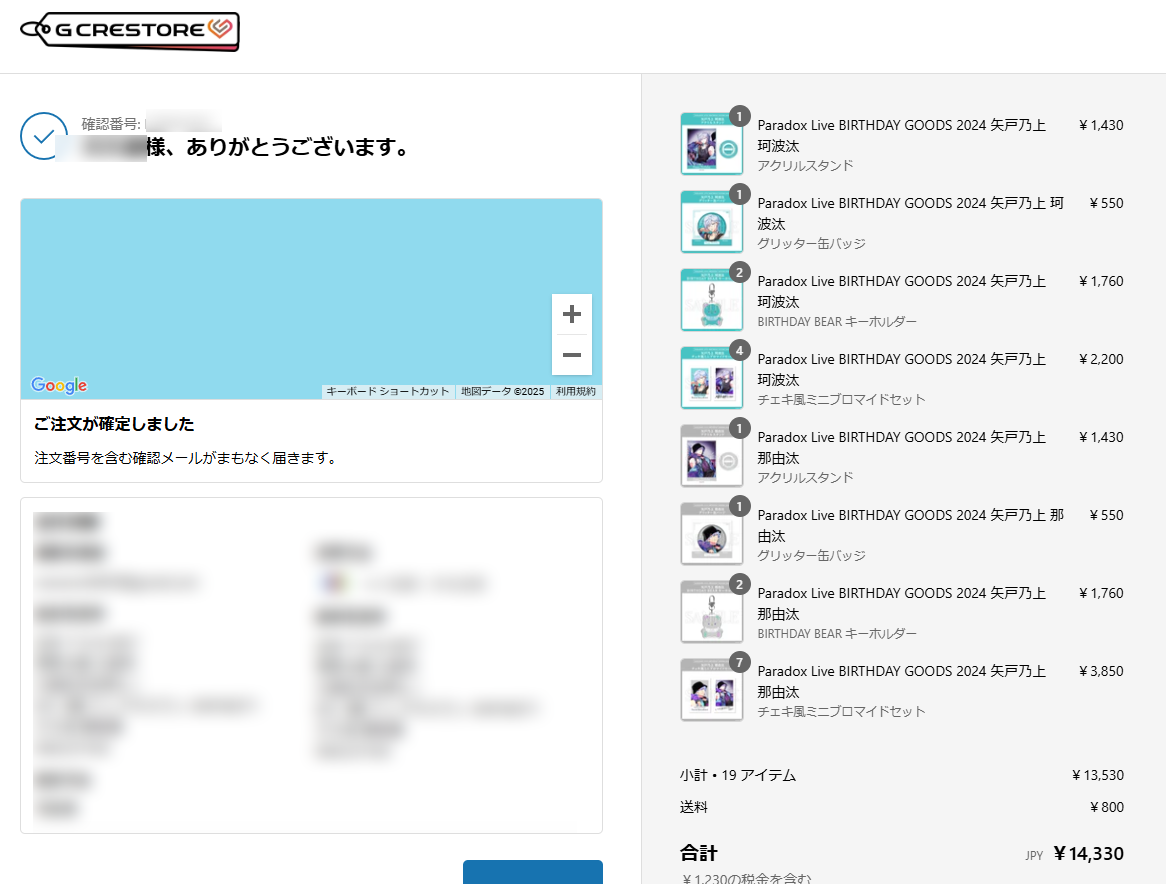1166x884 pixels.
Task: Click アクリルスタンド variant label under 珂波汰
Action: click(x=805, y=165)
